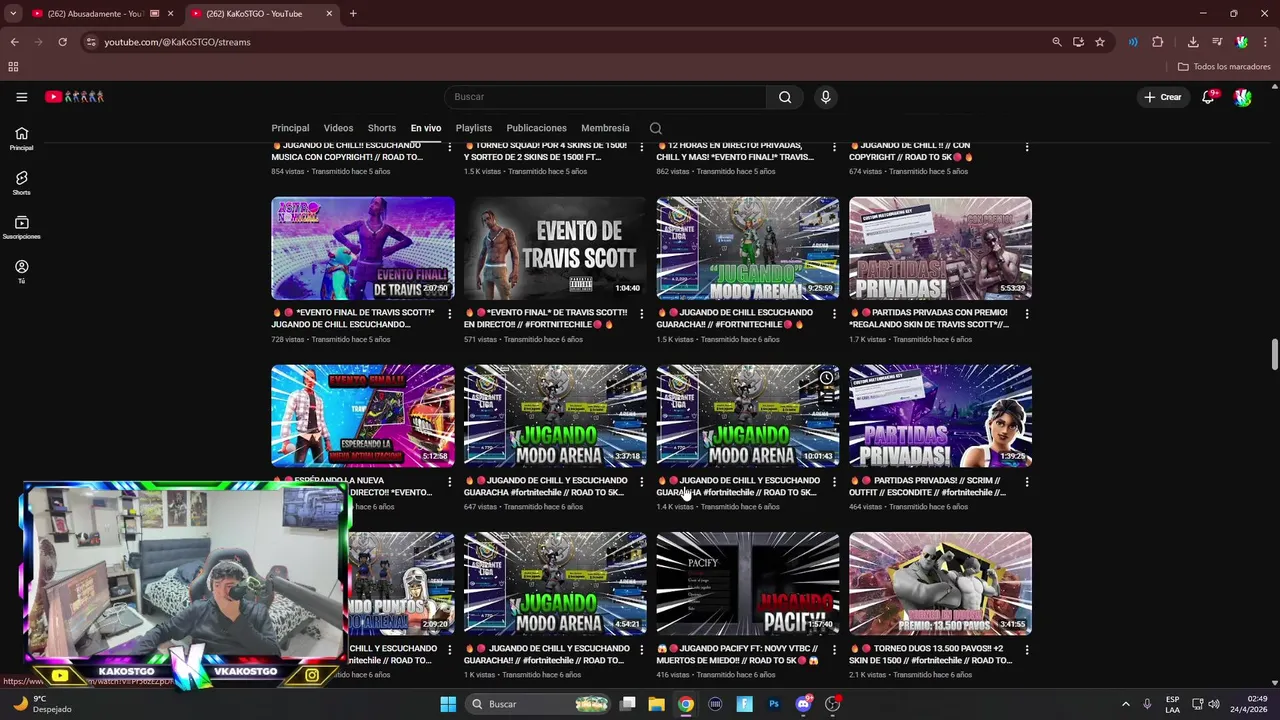
Task: Open the Travis Scott event 2:07:50 thumbnail
Action: click(x=363, y=248)
